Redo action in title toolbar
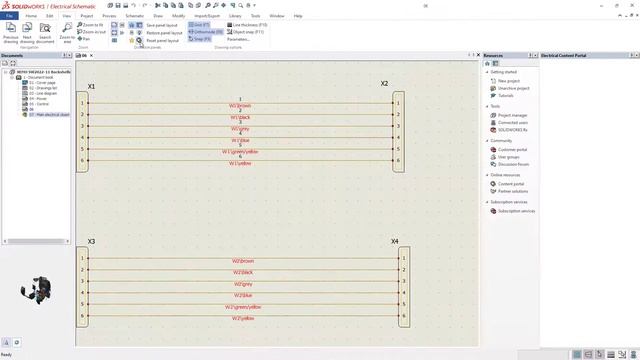Screen dimensions: 640x360 [144, 5]
